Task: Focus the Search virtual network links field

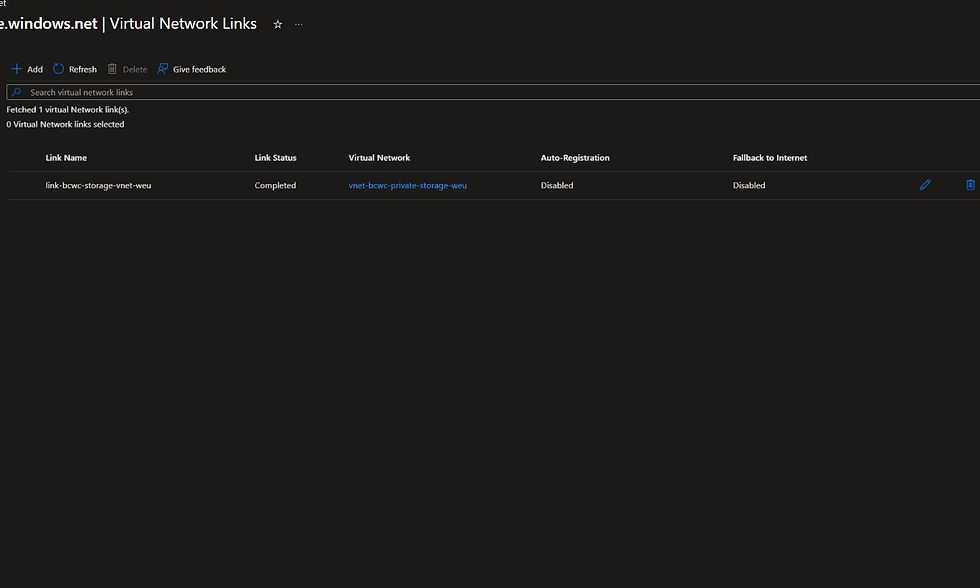Action: point(493,92)
